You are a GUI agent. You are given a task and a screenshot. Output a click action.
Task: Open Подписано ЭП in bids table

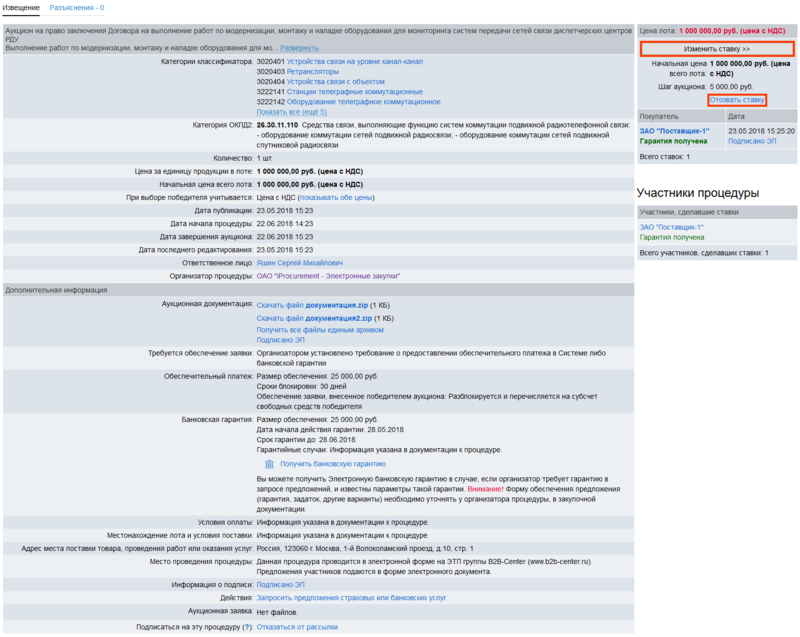(x=752, y=141)
